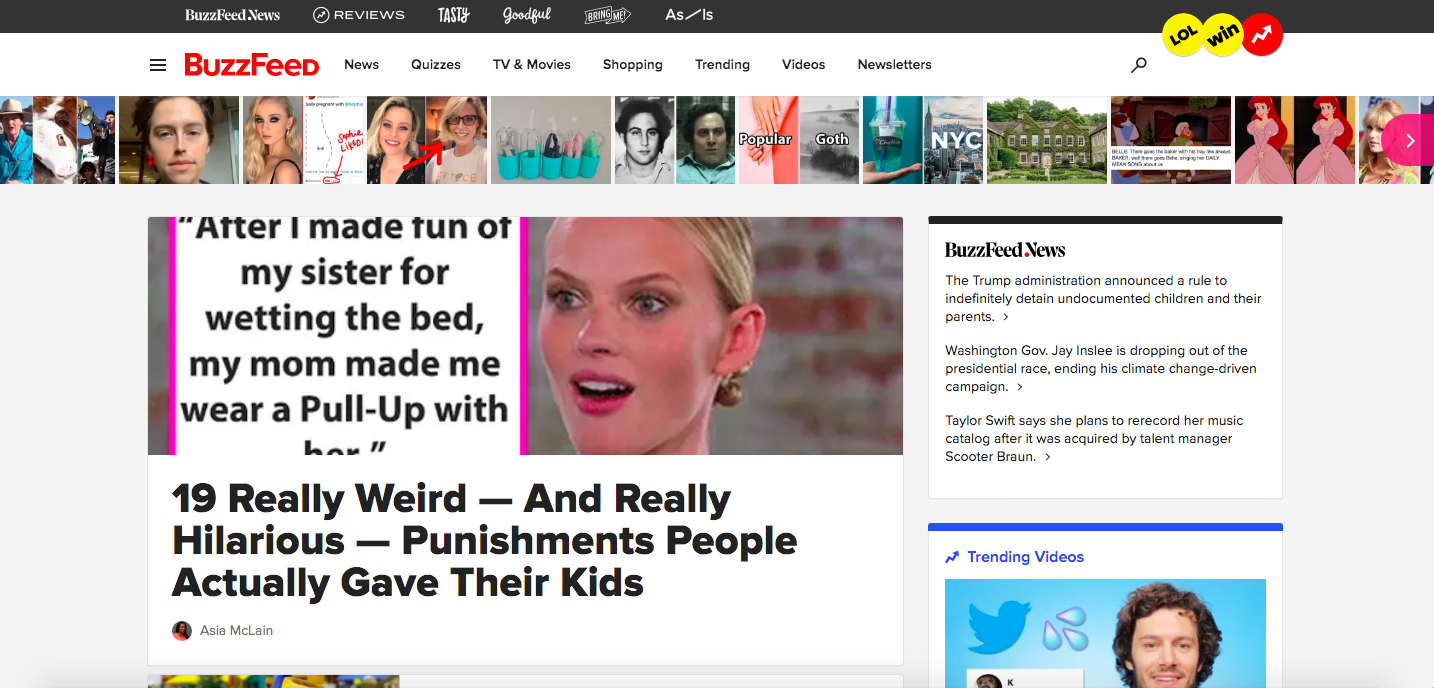The width and height of the screenshot is (1434, 688).
Task: Click the yellow win badge
Action: tap(1222, 35)
